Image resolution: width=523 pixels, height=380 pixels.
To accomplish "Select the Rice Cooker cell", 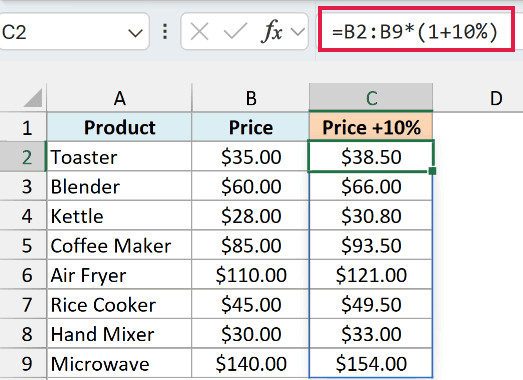I will (x=119, y=304).
